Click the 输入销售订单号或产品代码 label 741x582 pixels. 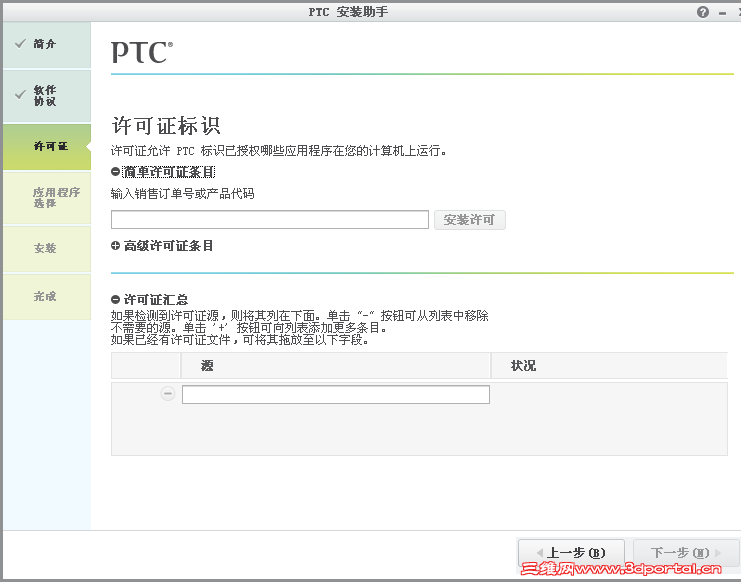182,194
